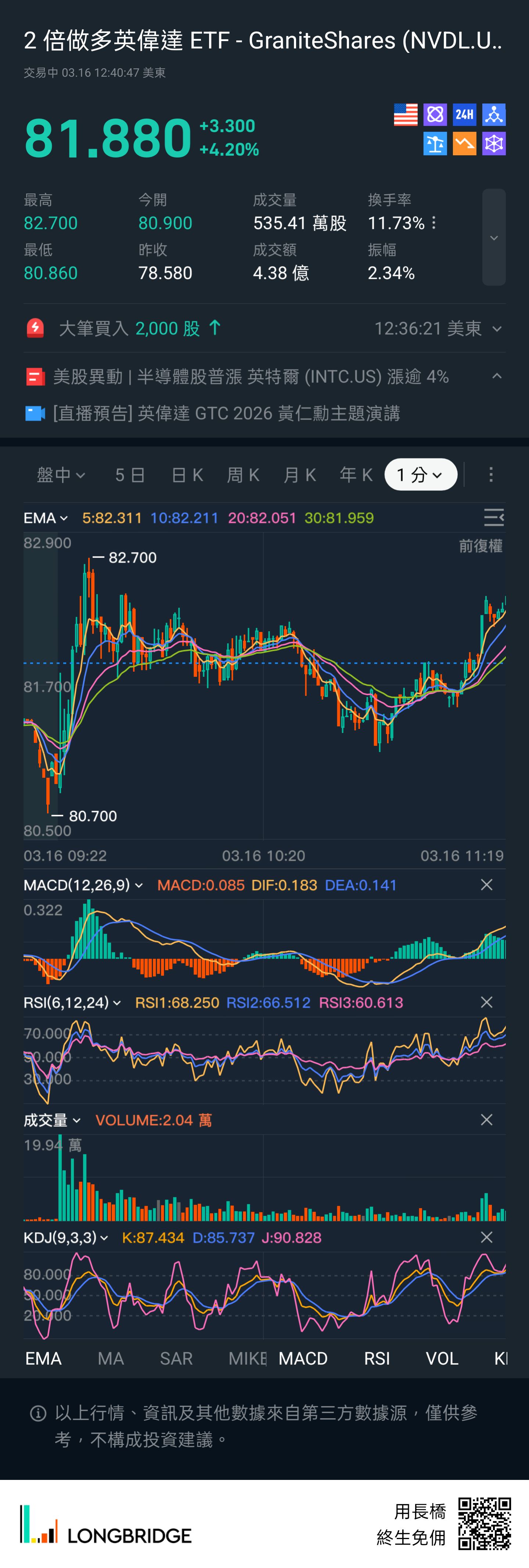Open the EMA overlay dropdown

point(46,518)
